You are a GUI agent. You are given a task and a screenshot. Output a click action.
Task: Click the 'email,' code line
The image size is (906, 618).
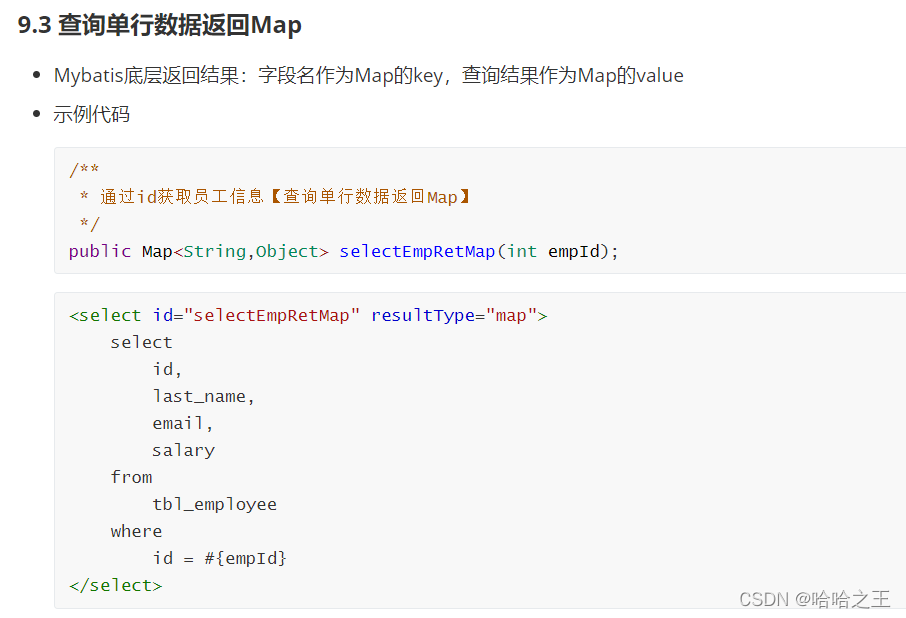click(183, 423)
